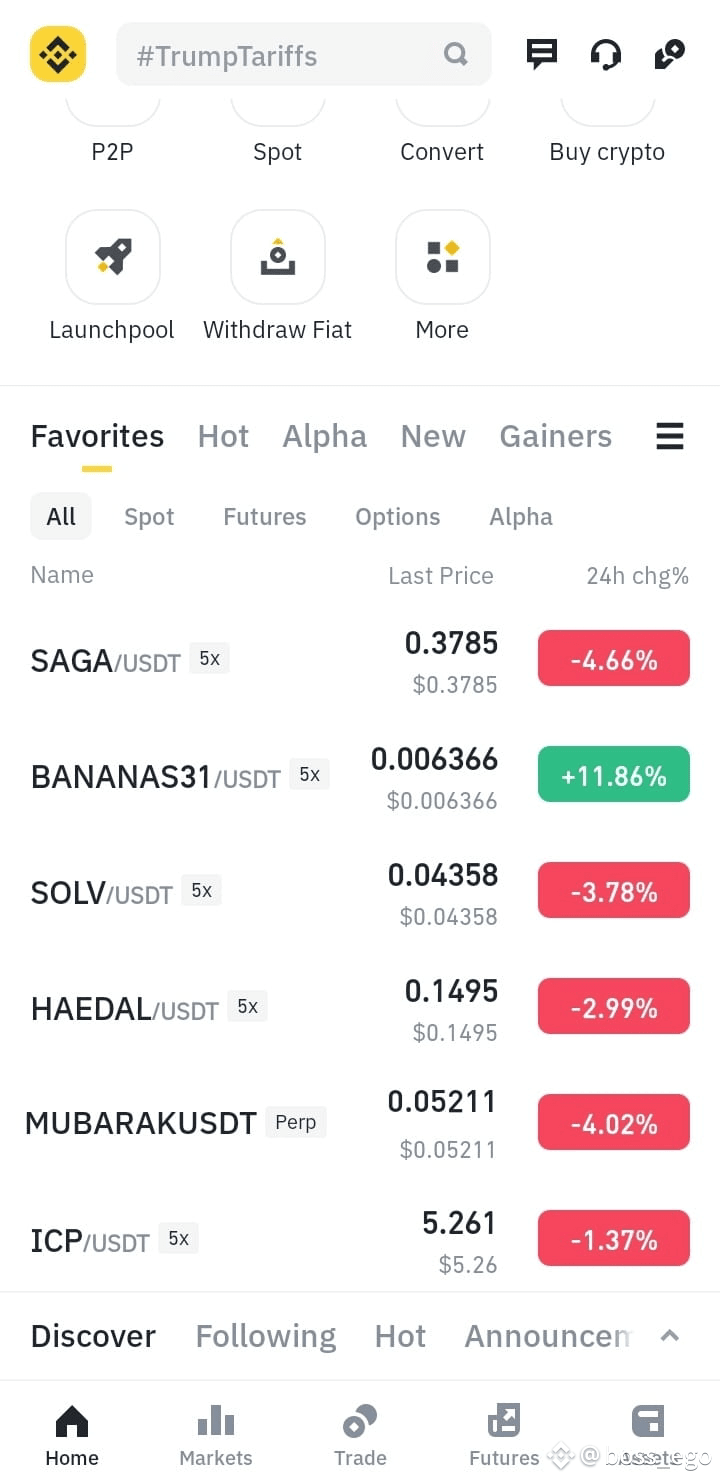
Task: Tap the Binance logo icon
Action: click(x=58, y=54)
